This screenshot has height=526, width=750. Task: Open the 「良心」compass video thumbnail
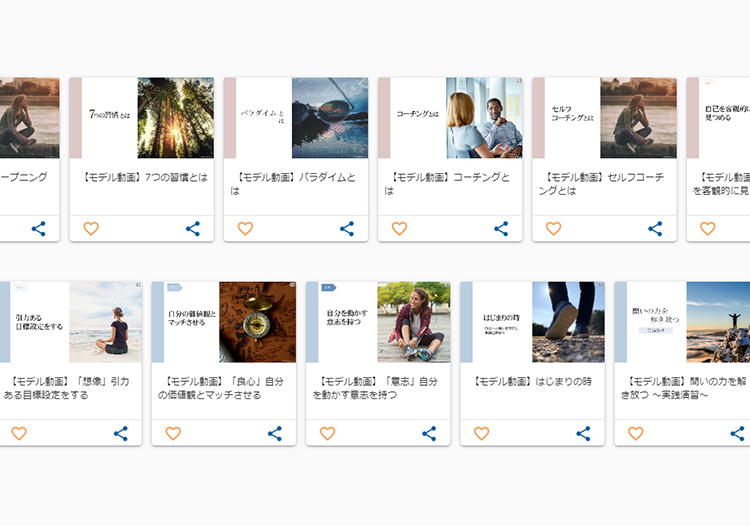[x=257, y=322]
